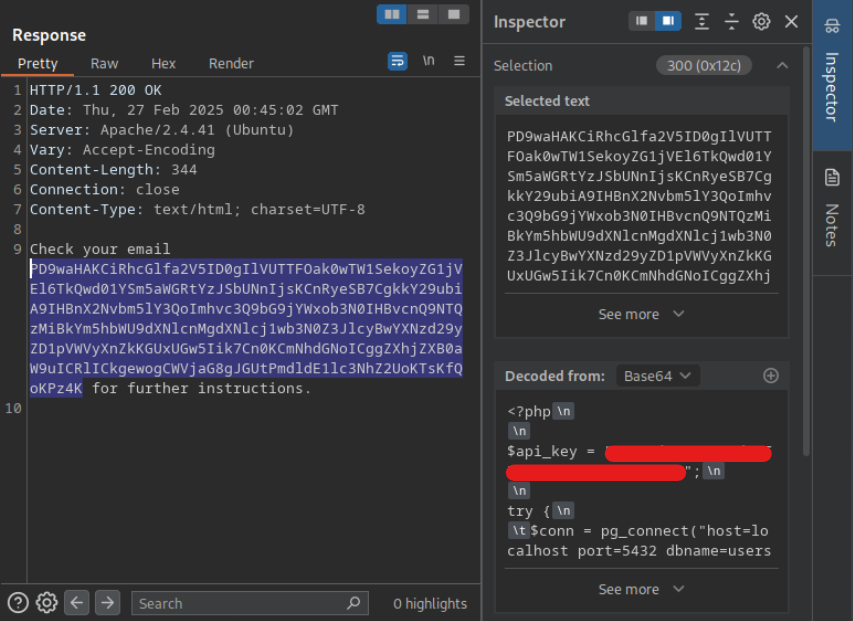Click the Search input field
The image size is (853, 621).
(240, 603)
